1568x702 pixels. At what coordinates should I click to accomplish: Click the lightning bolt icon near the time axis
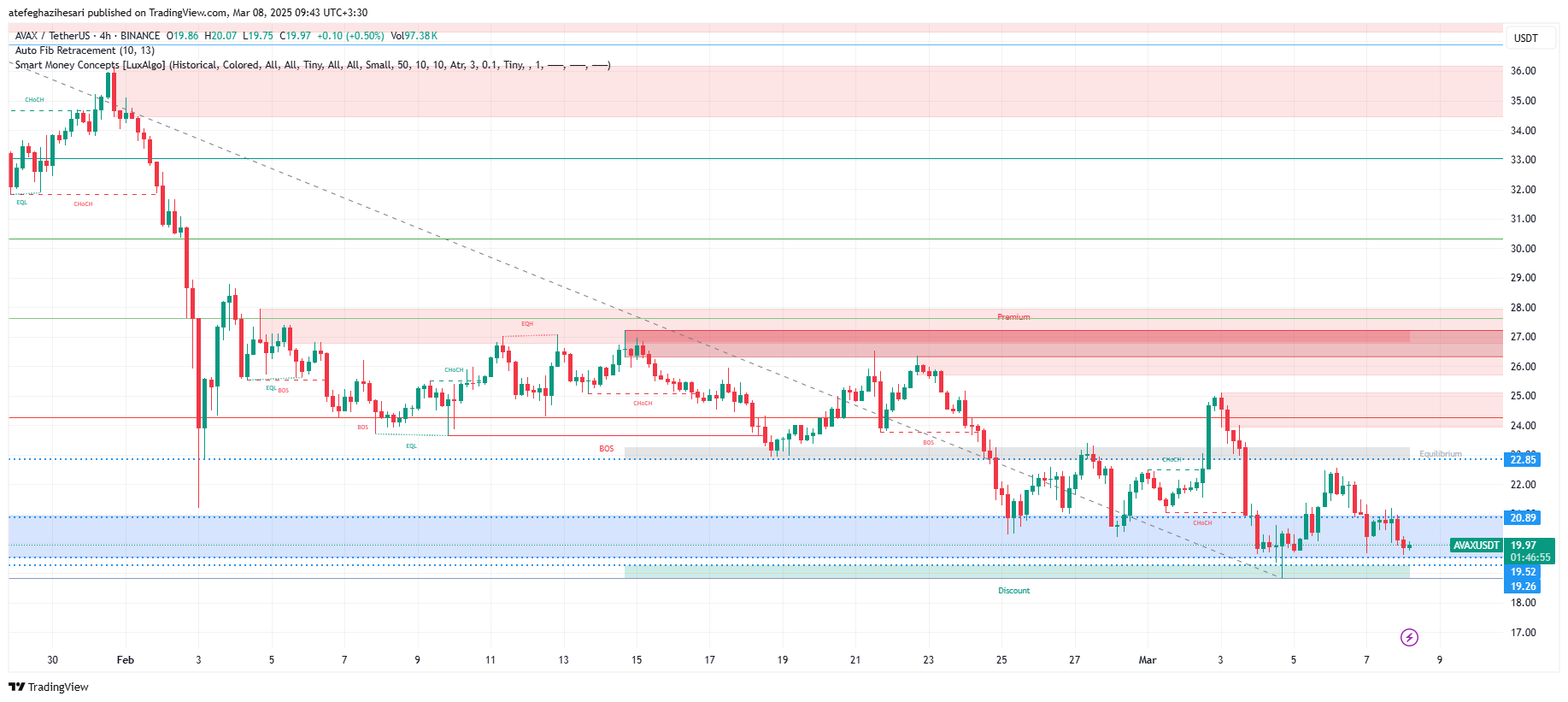[1409, 637]
